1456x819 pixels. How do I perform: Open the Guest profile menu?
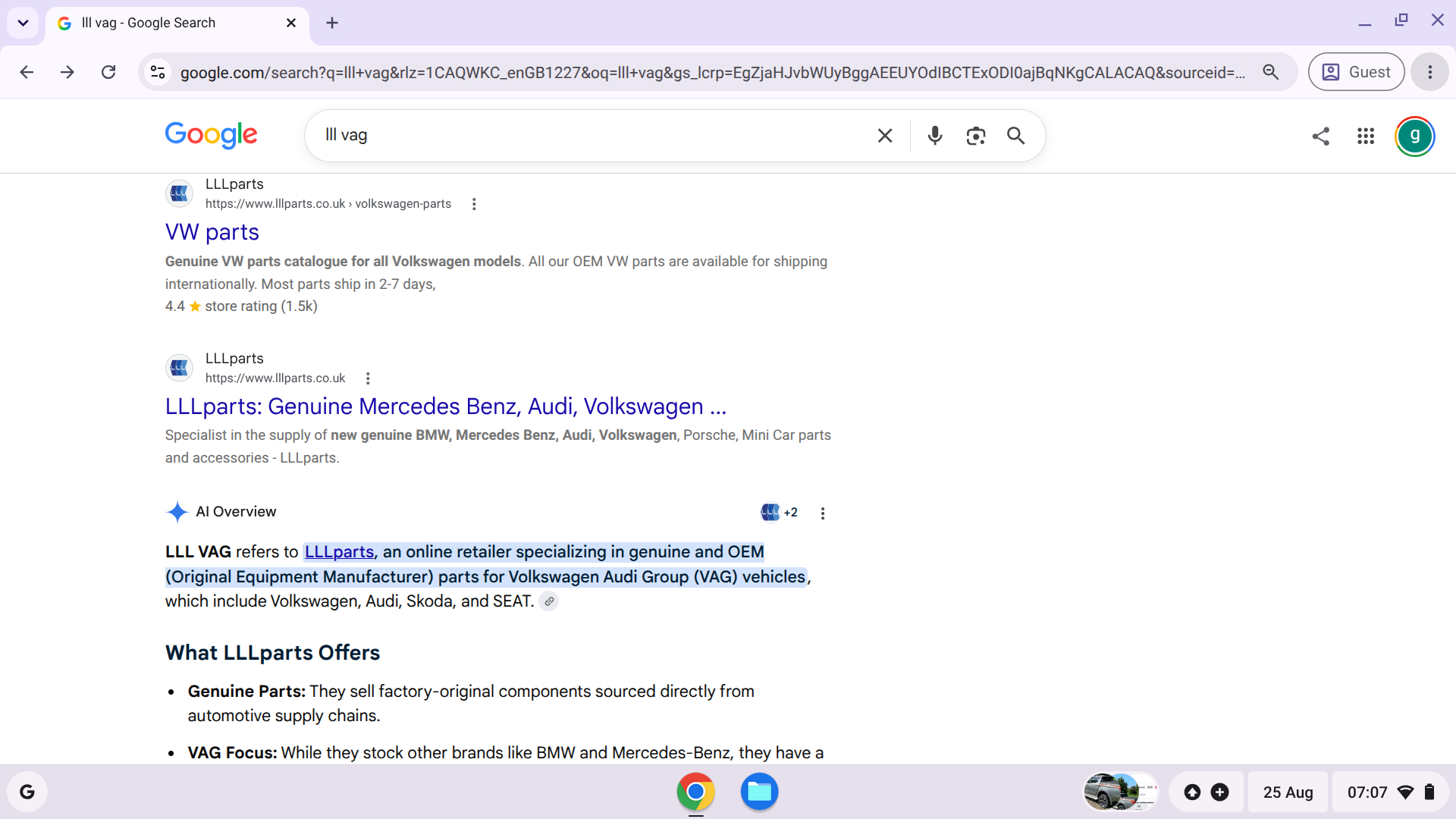1356,72
